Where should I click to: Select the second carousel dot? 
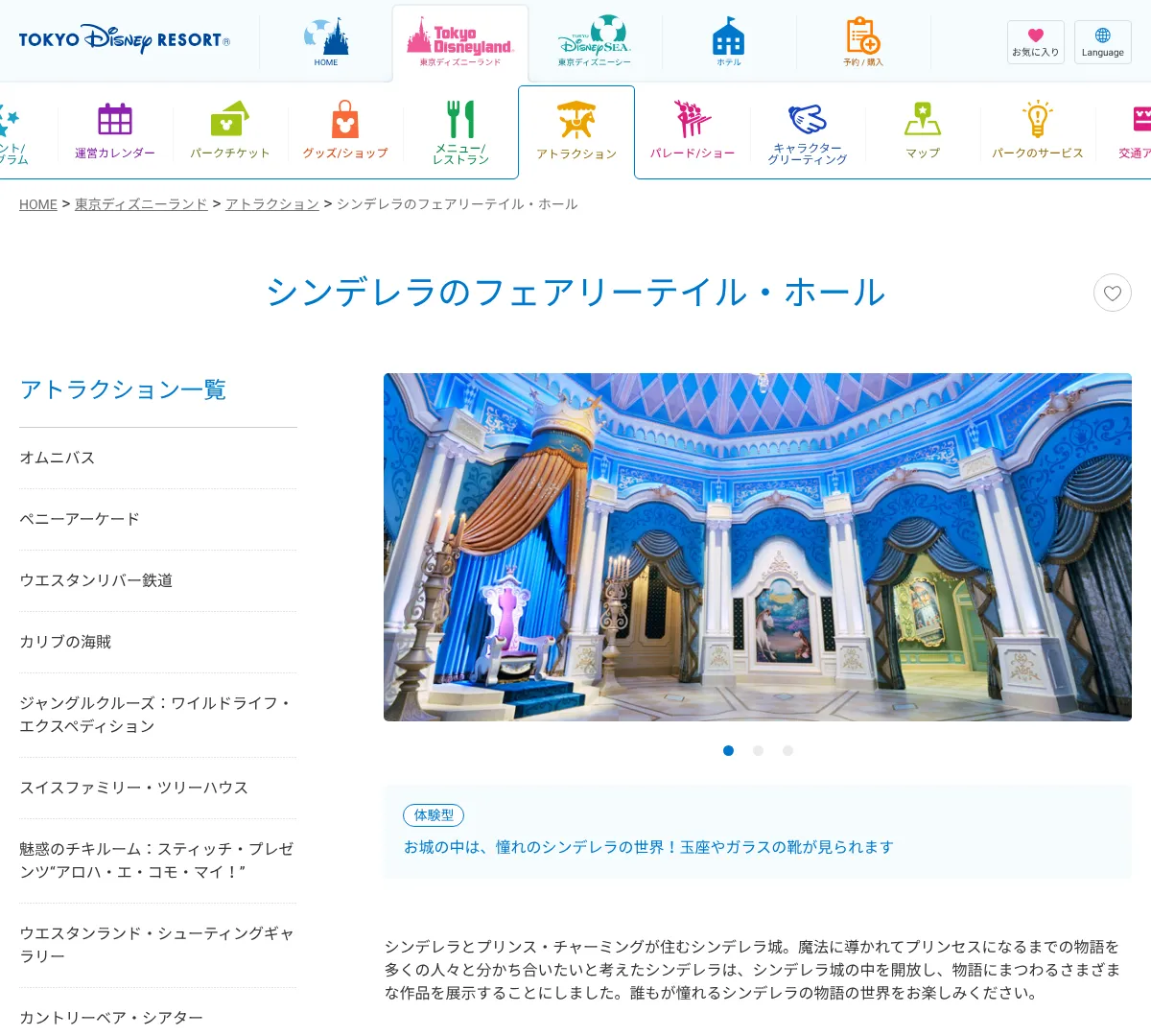(758, 751)
